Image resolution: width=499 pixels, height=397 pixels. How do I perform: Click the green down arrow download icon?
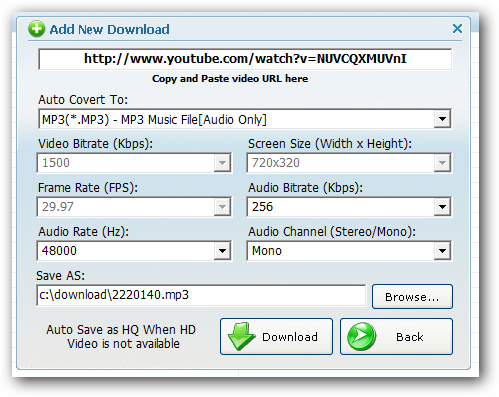[x=241, y=336]
